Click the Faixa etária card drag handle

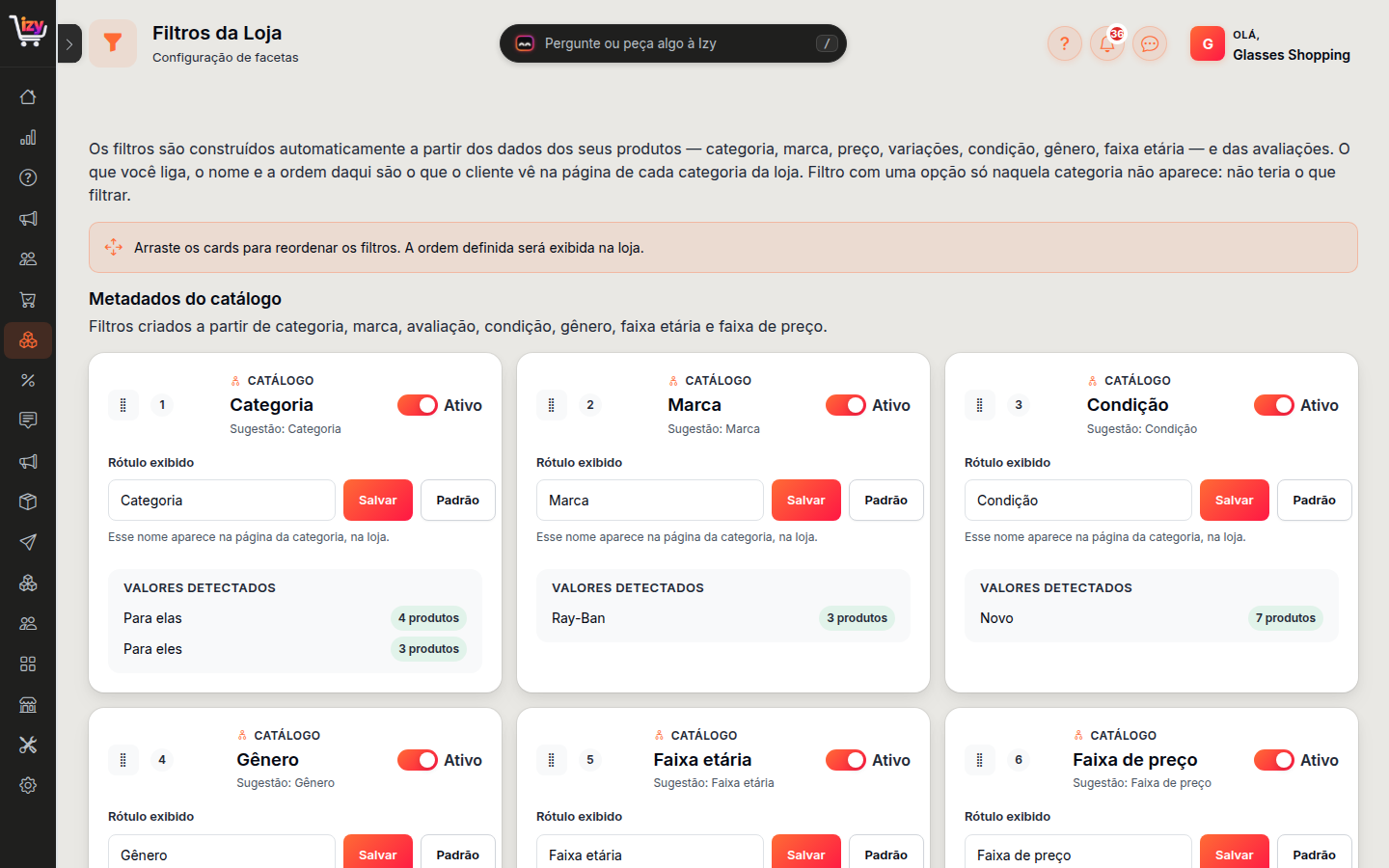tap(552, 760)
